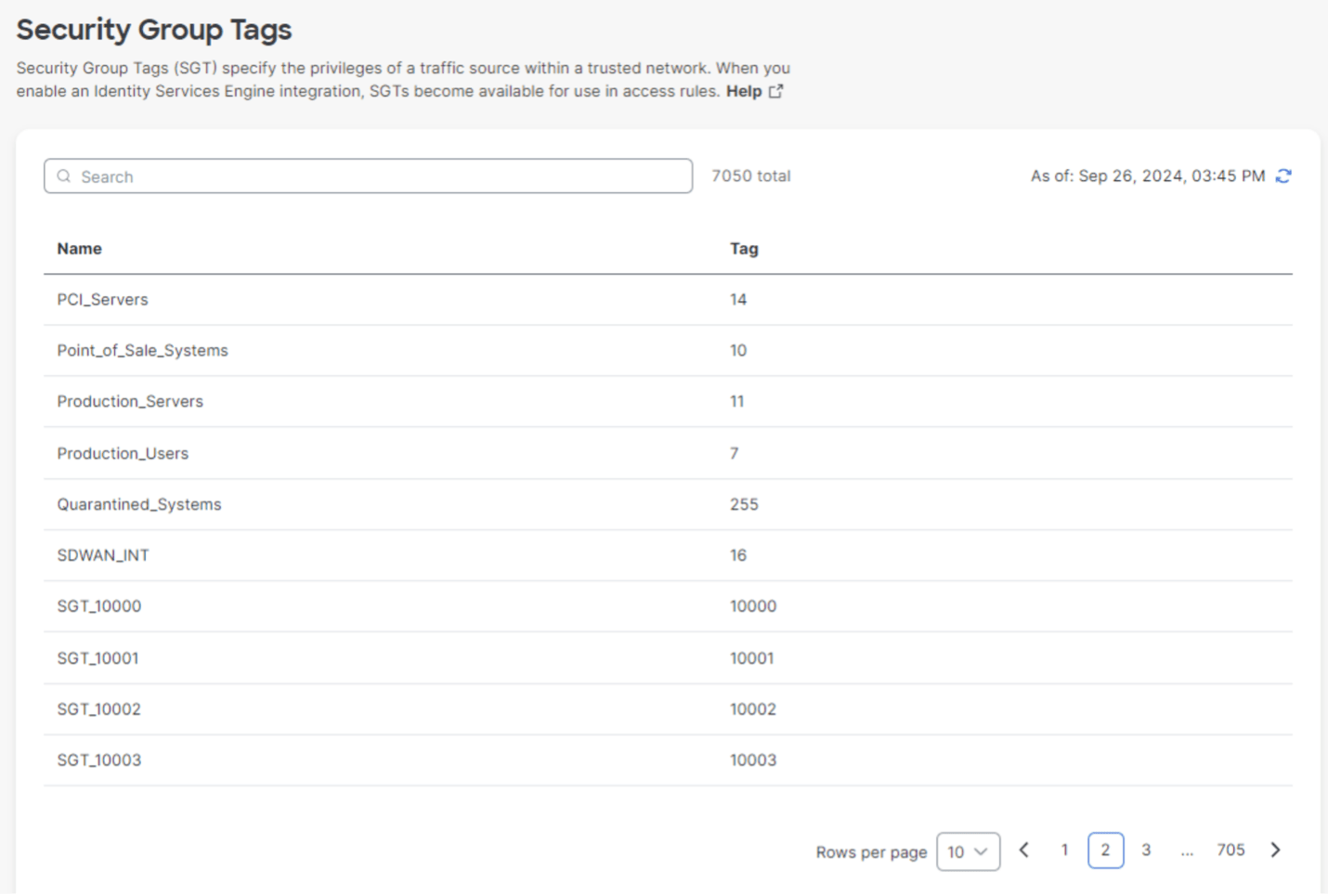Navigate to the next page using right chevron
The width and height of the screenshot is (1328, 896).
coord(1275,850)
